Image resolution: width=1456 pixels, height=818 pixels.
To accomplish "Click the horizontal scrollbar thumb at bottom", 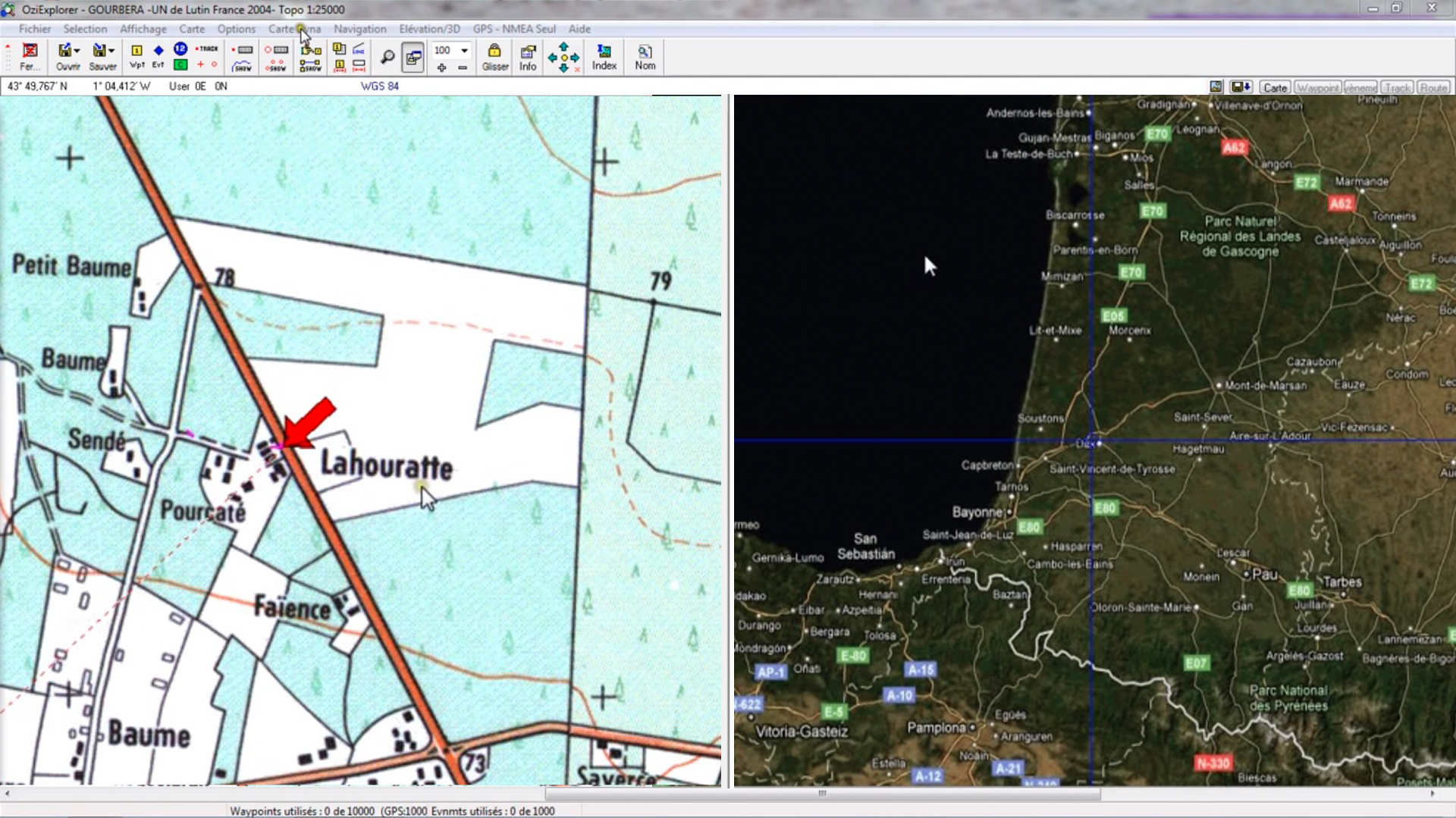I will click(822, 794).
